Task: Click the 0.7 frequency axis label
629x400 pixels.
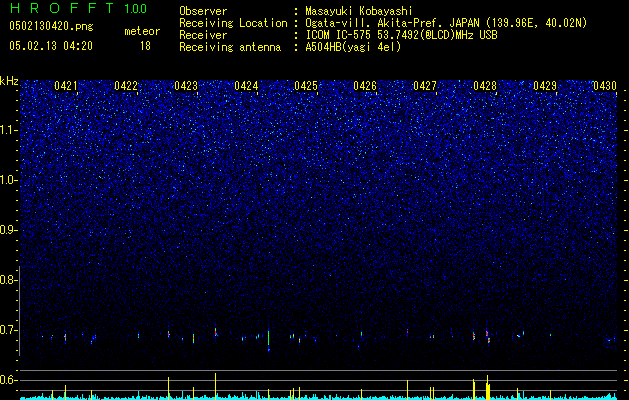Action: (x=9, y=330)
